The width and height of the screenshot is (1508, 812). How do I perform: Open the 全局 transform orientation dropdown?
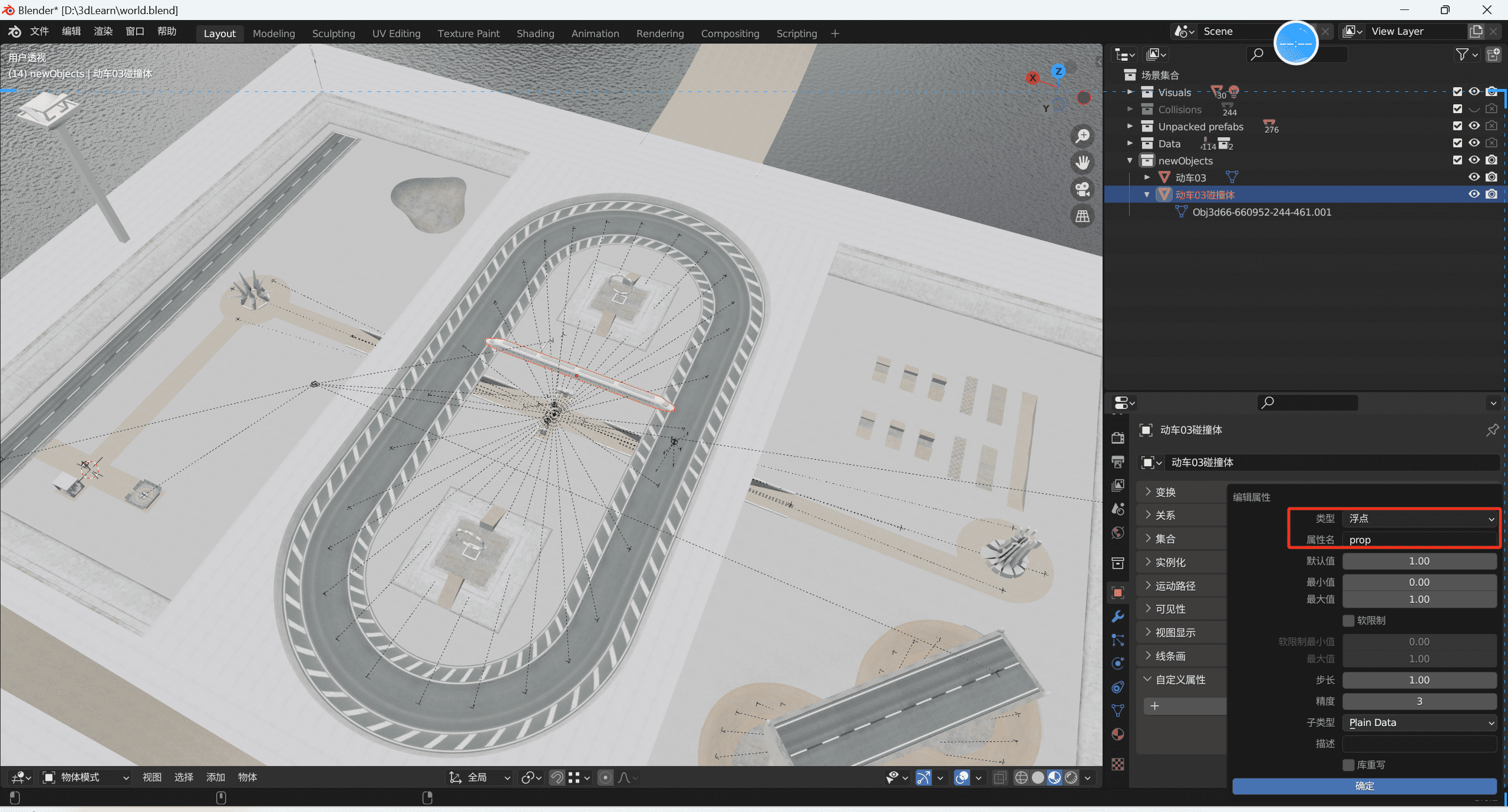479,778
